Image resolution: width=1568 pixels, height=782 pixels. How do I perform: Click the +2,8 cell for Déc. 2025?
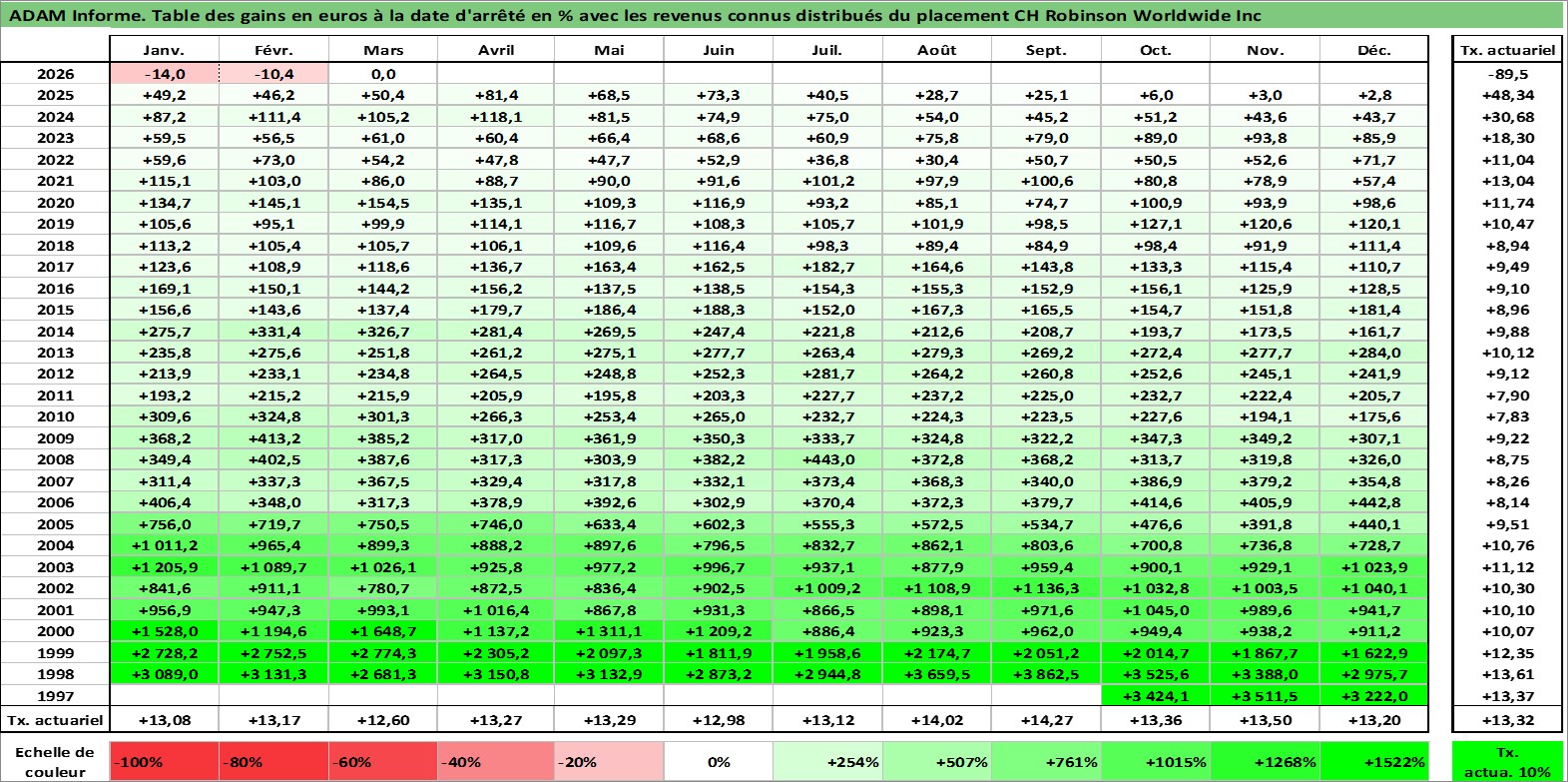point(1374,95)
